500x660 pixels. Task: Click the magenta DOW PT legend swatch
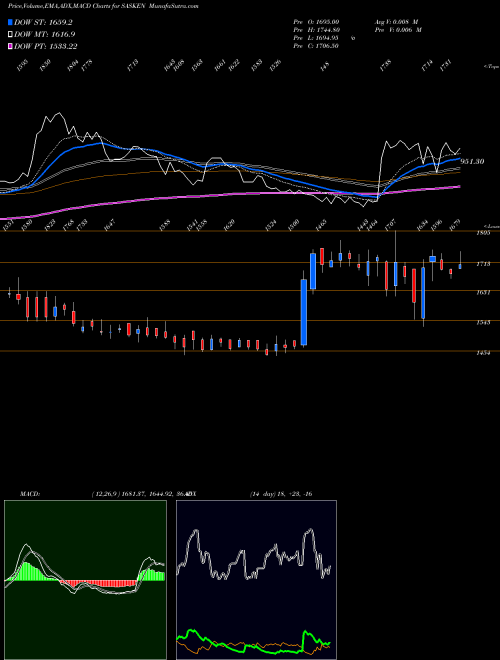coord(10,46)
